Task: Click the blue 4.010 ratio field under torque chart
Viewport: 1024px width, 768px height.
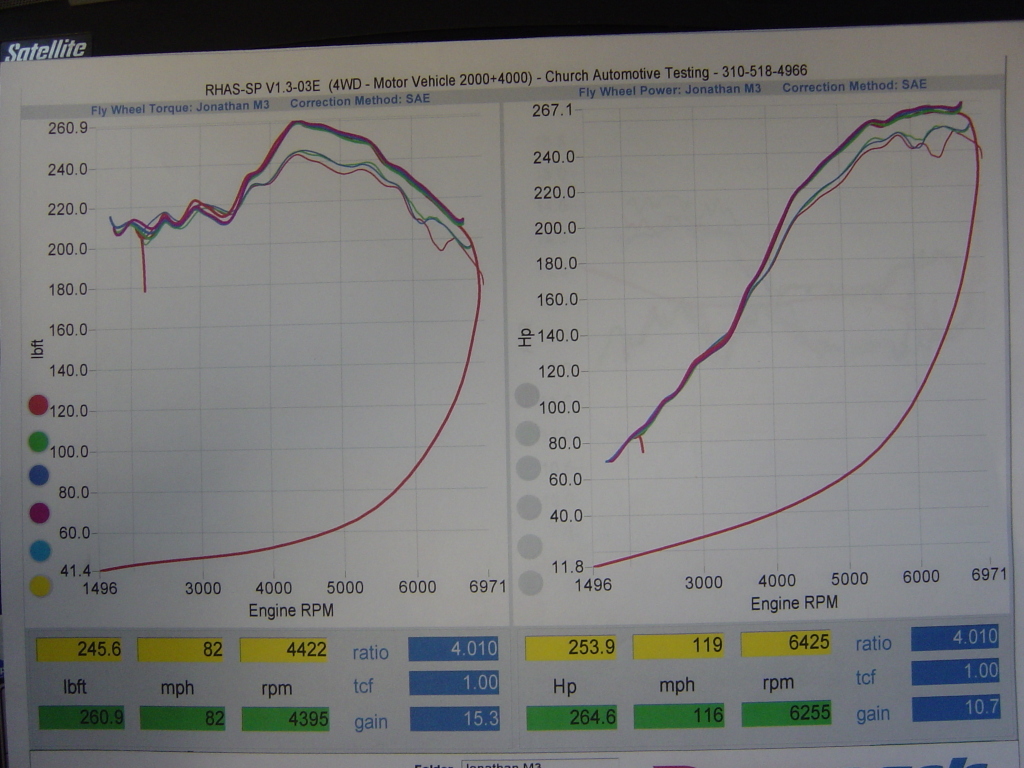Action: click(453, 649)
